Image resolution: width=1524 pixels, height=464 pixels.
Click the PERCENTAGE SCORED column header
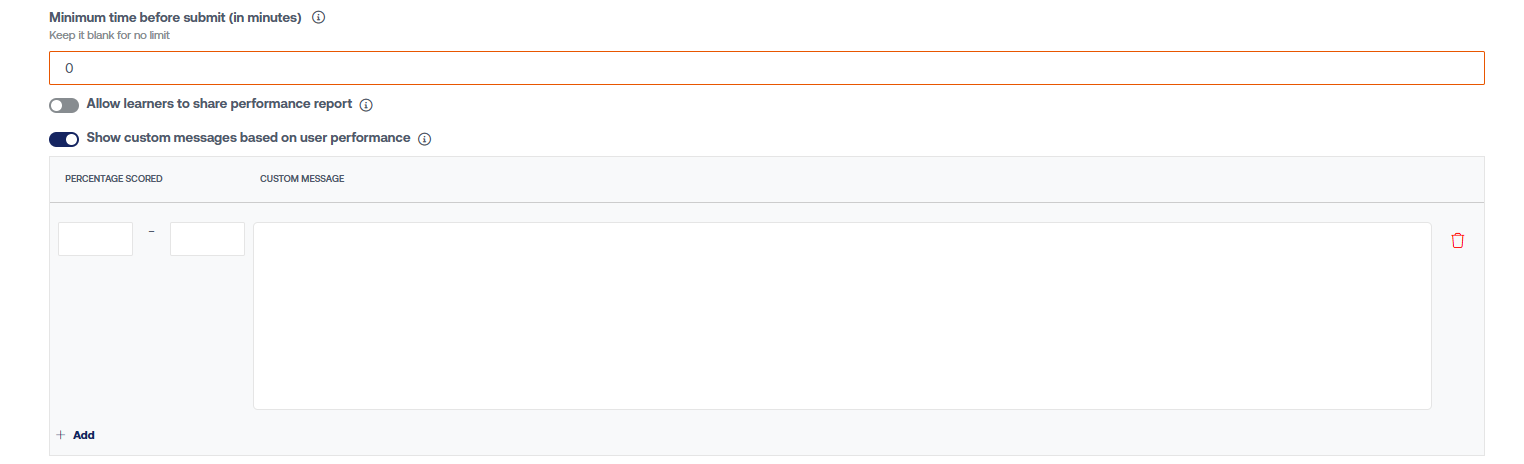(x=114, y=179)
